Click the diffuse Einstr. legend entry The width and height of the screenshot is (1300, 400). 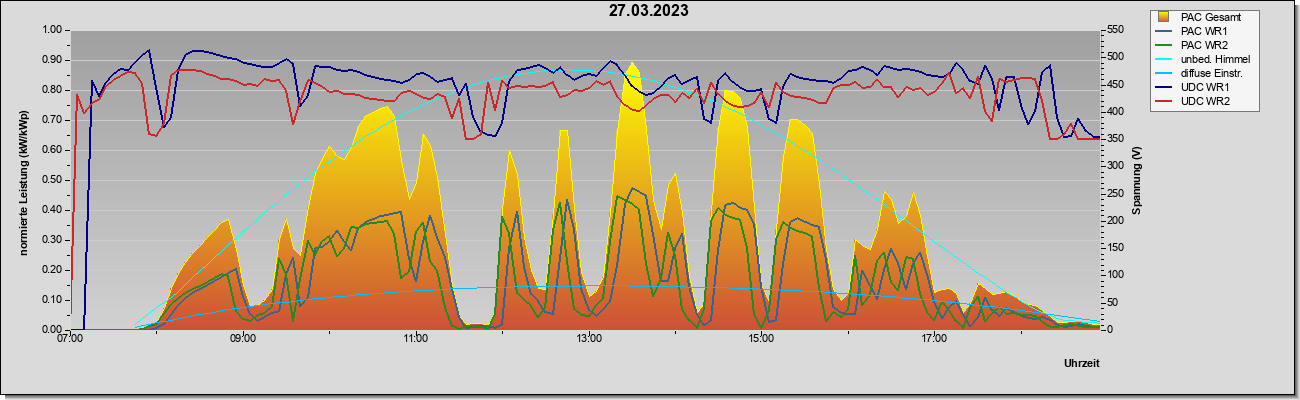point(1203,73)
